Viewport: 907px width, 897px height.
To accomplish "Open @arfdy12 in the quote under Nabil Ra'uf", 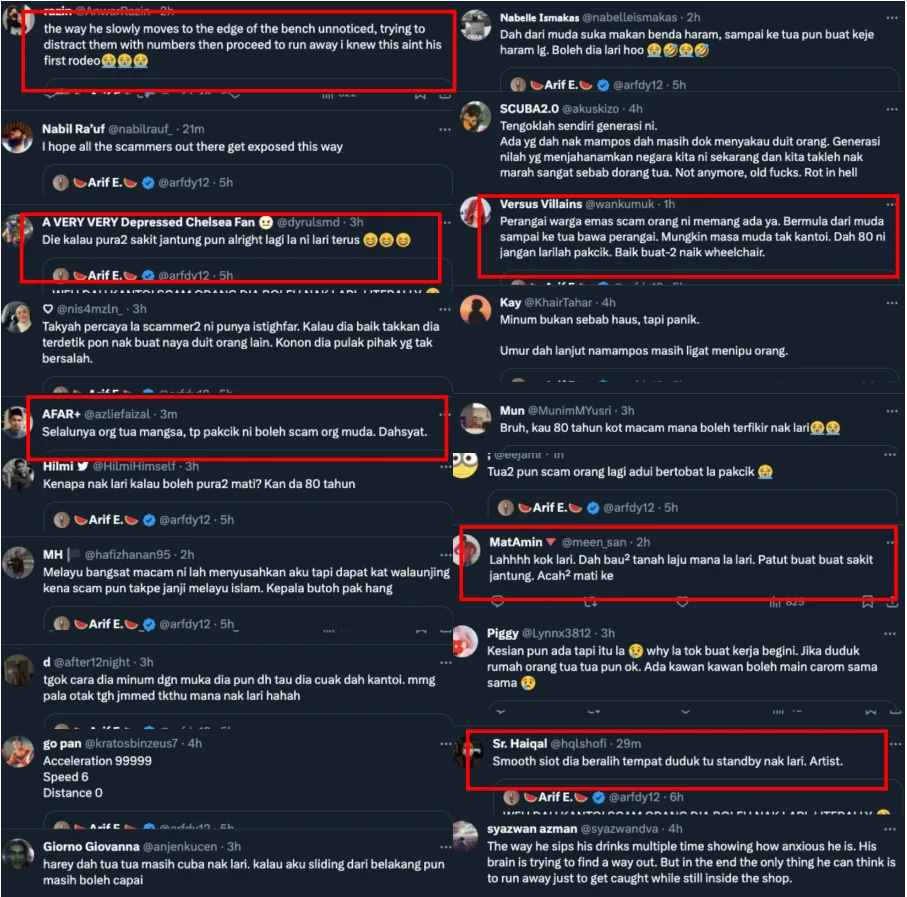I will point(184,183).
